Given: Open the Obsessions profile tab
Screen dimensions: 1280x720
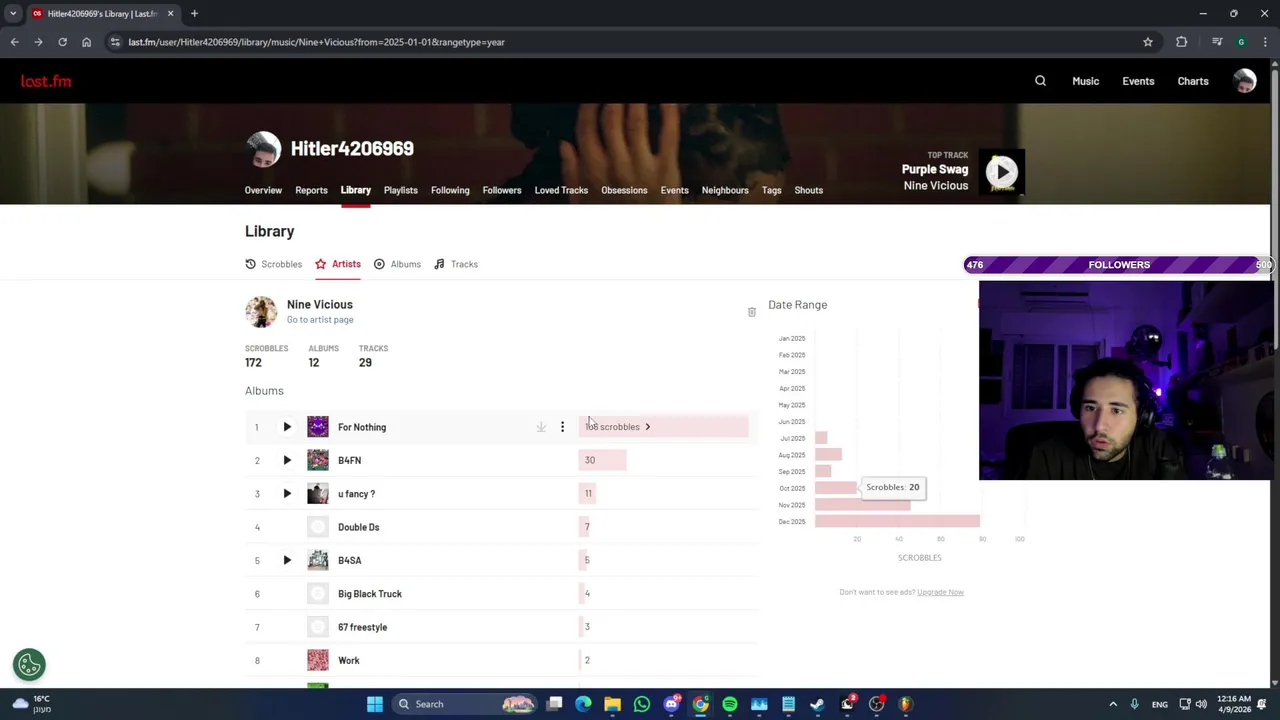Looking at the screenshot, I should pyautogui.click(x=624, y=190).
